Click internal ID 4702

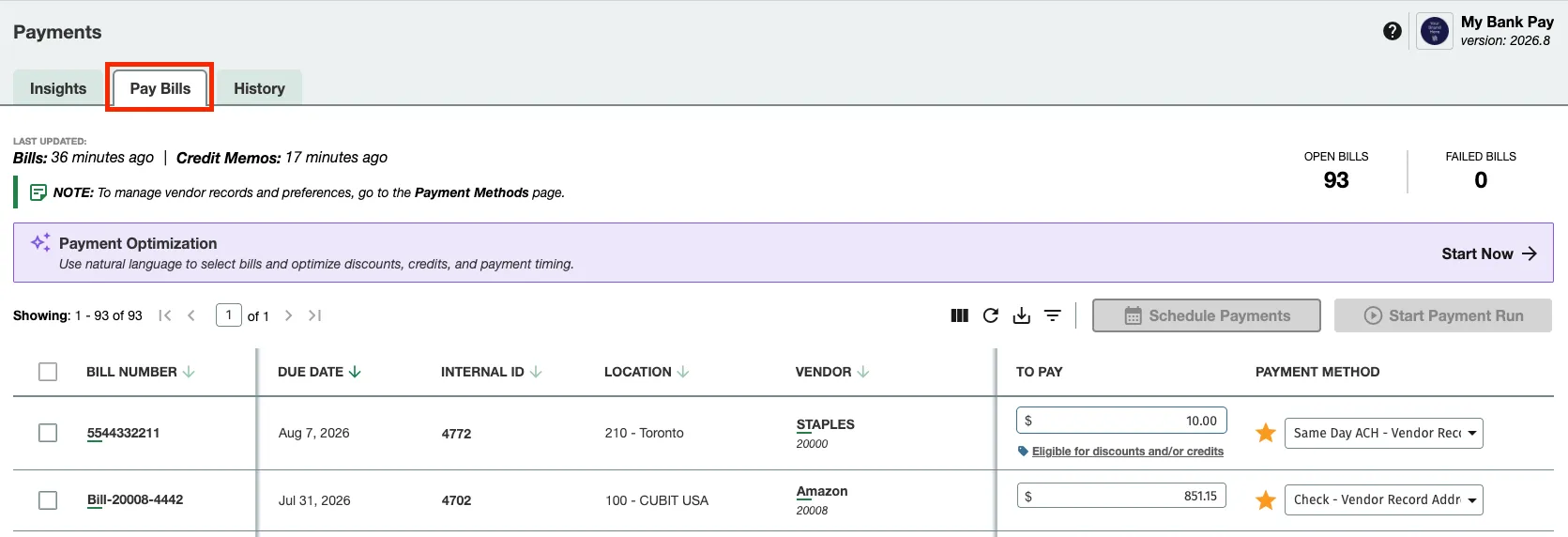tap(456, 500)
